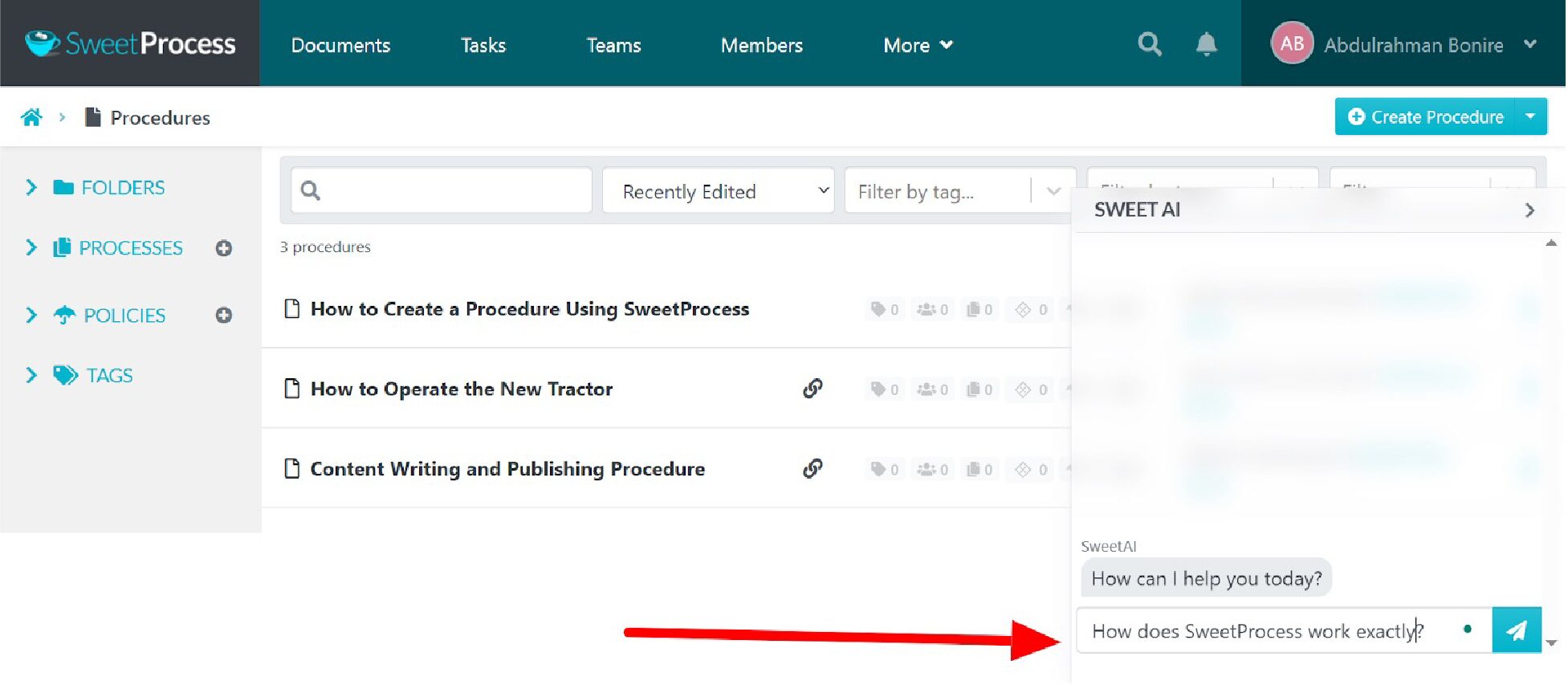Image resolution: width=1568 pixels, height=685 pixels.
Task: Click process count on Create a Procedure row
Action: click(x=979, y=309)
